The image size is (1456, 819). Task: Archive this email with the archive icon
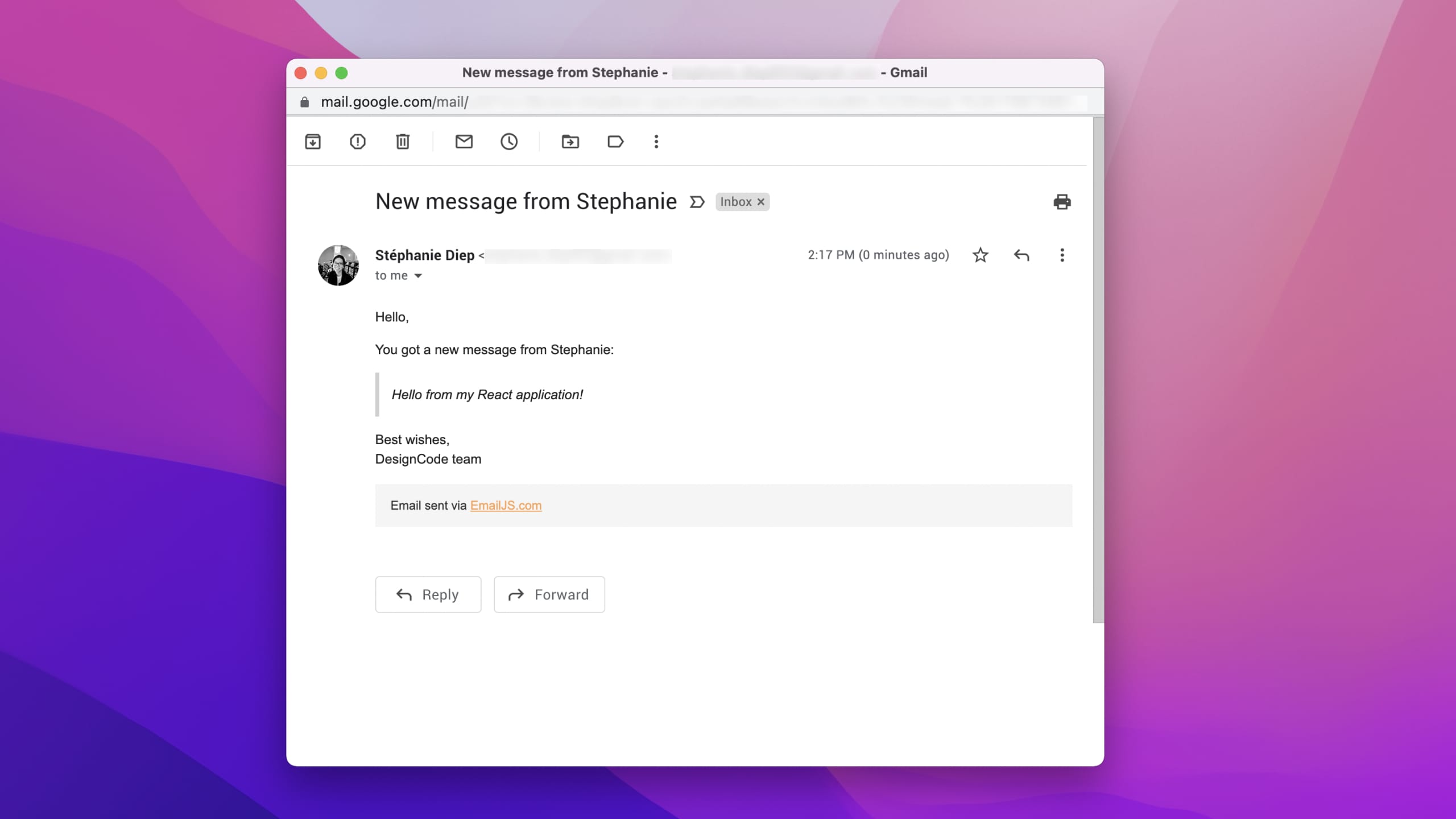coord(313,142)
